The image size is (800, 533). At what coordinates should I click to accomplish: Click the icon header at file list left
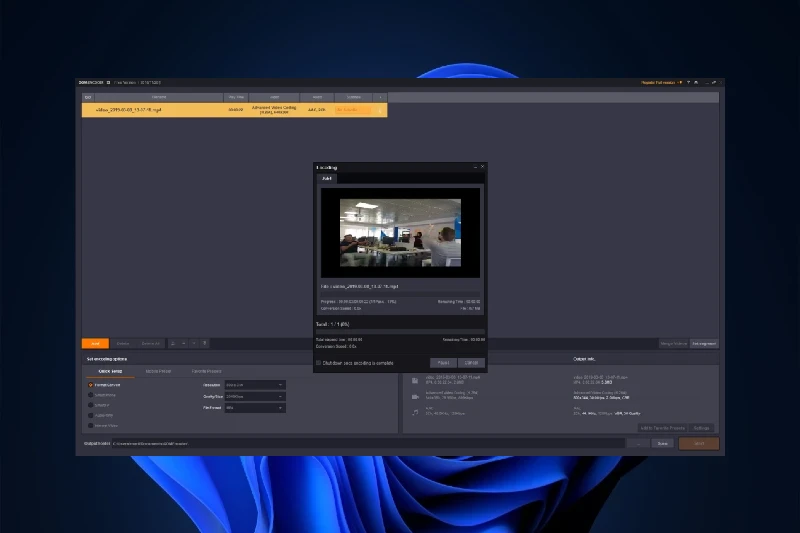click(x=88, y=97)
